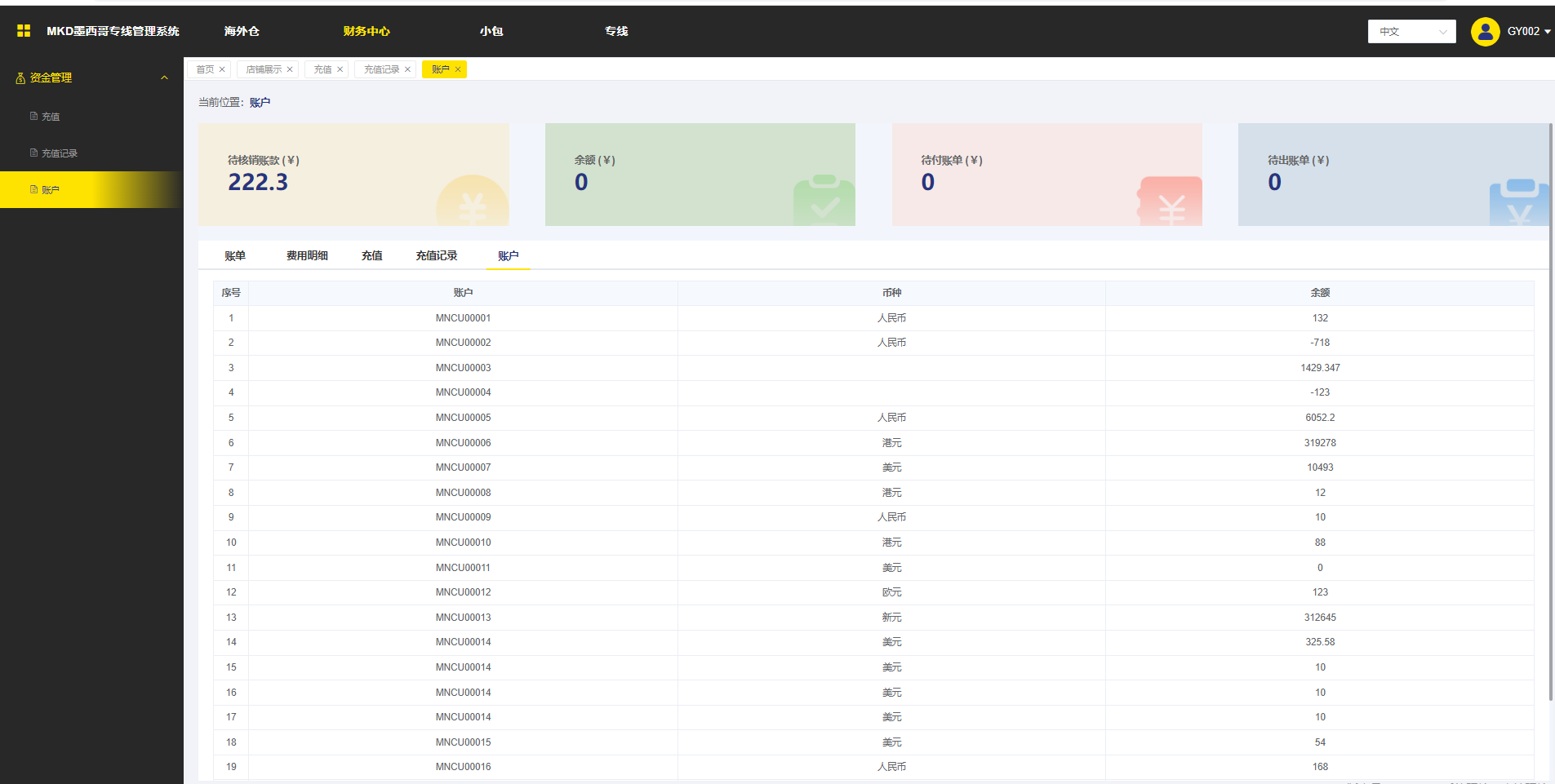Screen dimensions: 1555x784
Task: Click the user avatar icon
Action: (1485, 32)
